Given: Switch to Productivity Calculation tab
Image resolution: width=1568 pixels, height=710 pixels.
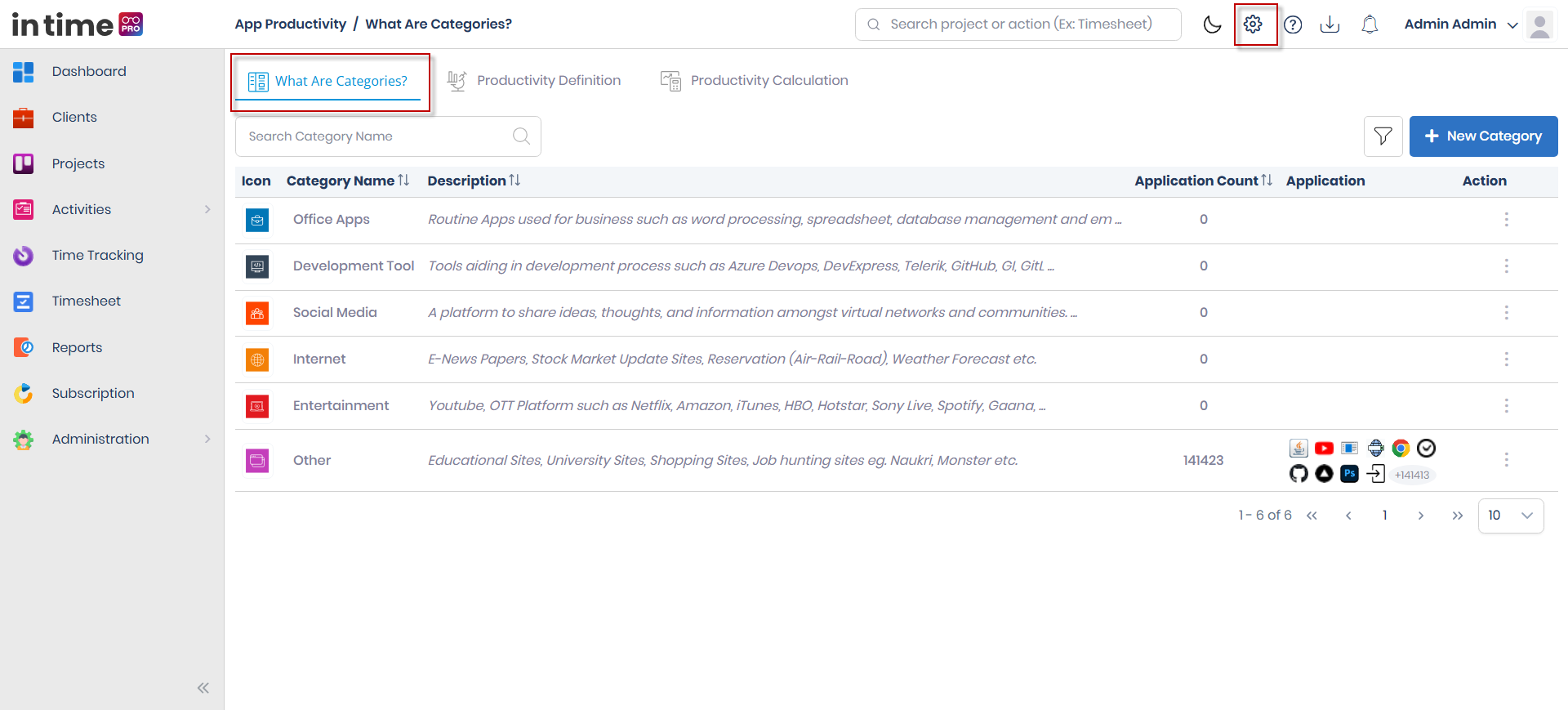Looking at the screenshot, I should point(754,81).
